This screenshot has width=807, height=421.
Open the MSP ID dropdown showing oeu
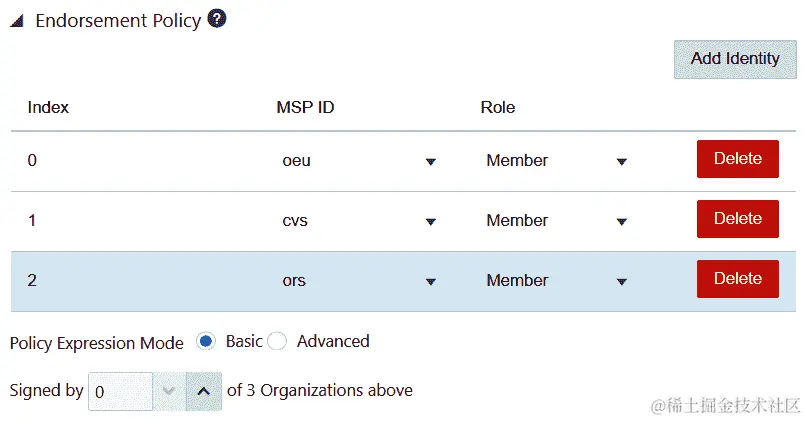[x=360, y=161]
